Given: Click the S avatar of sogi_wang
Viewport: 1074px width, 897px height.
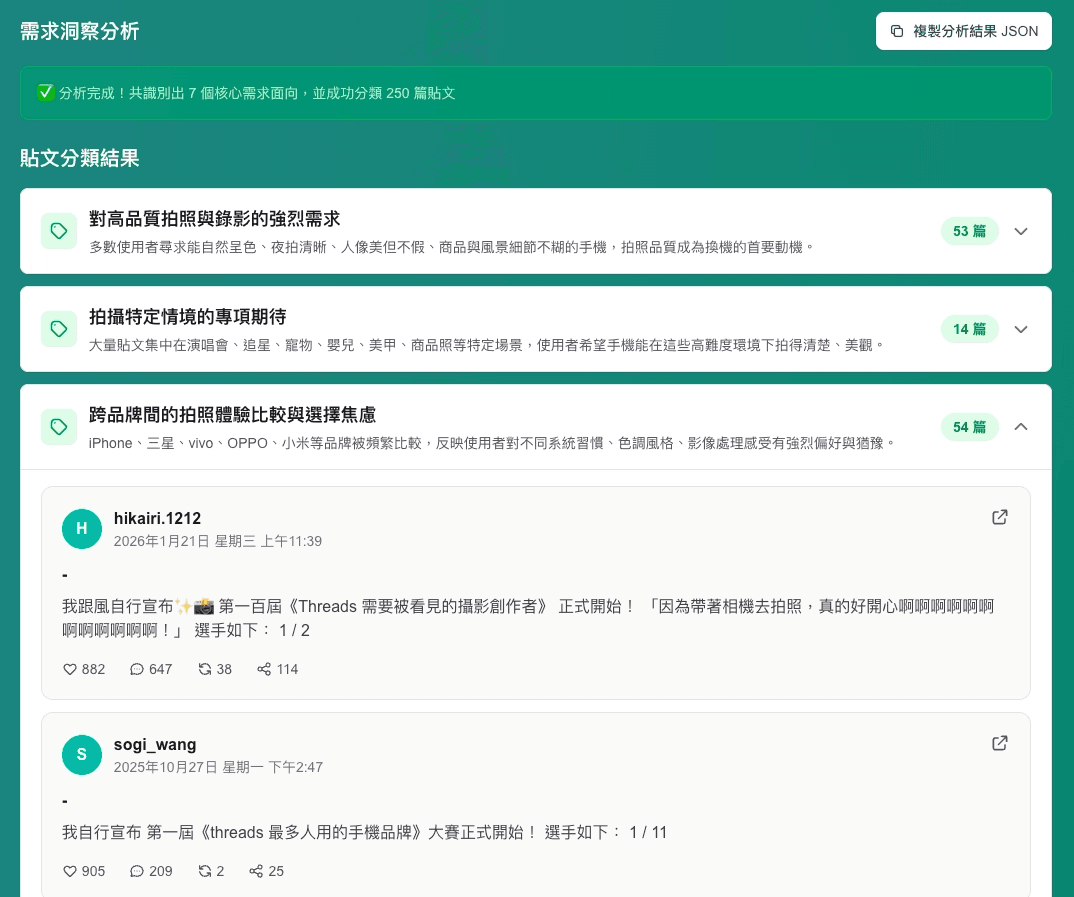Looking at the screenshot, I should [x=82, y=755].
